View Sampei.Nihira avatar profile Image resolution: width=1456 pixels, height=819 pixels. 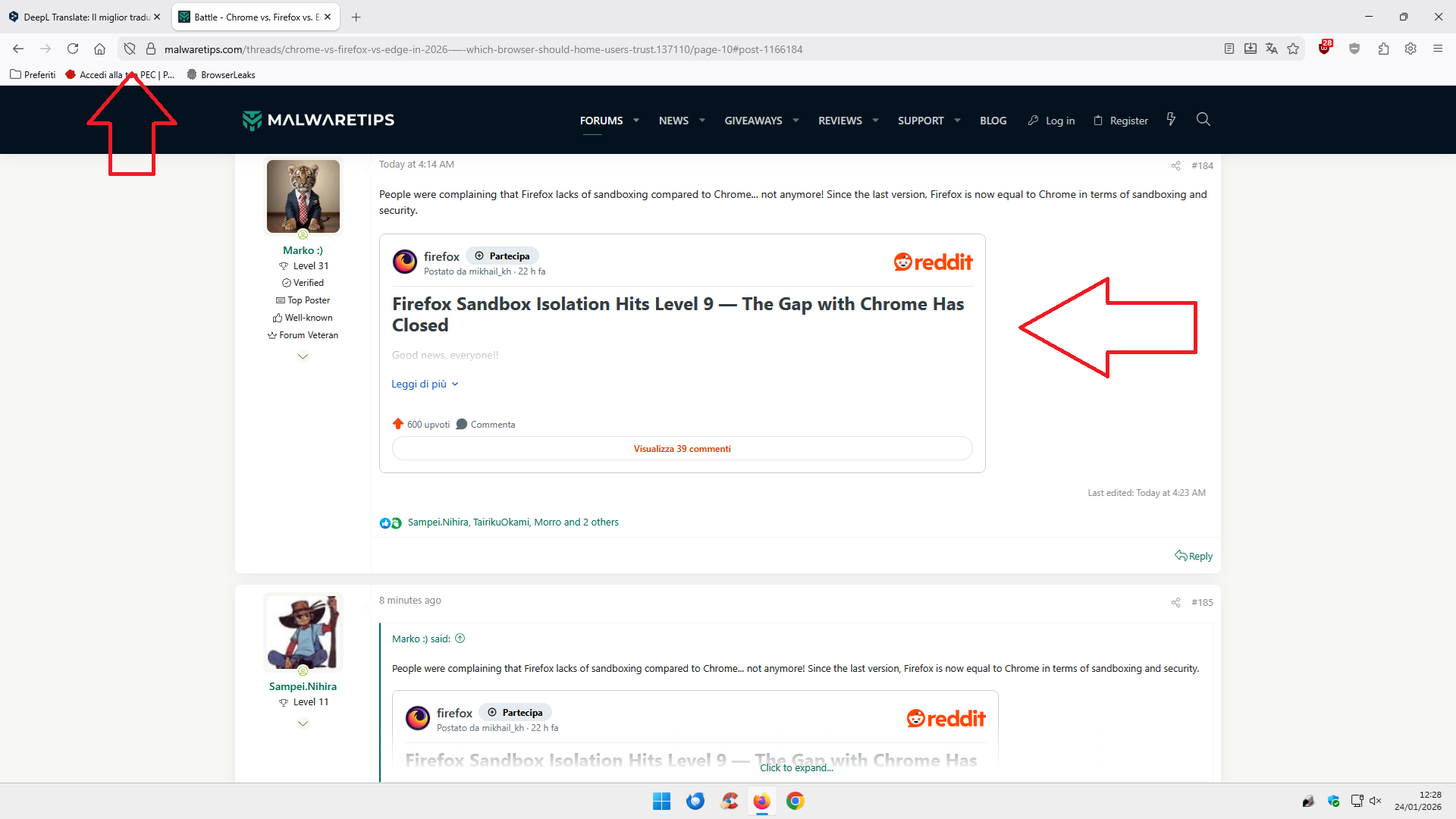[x=303, y=632]
